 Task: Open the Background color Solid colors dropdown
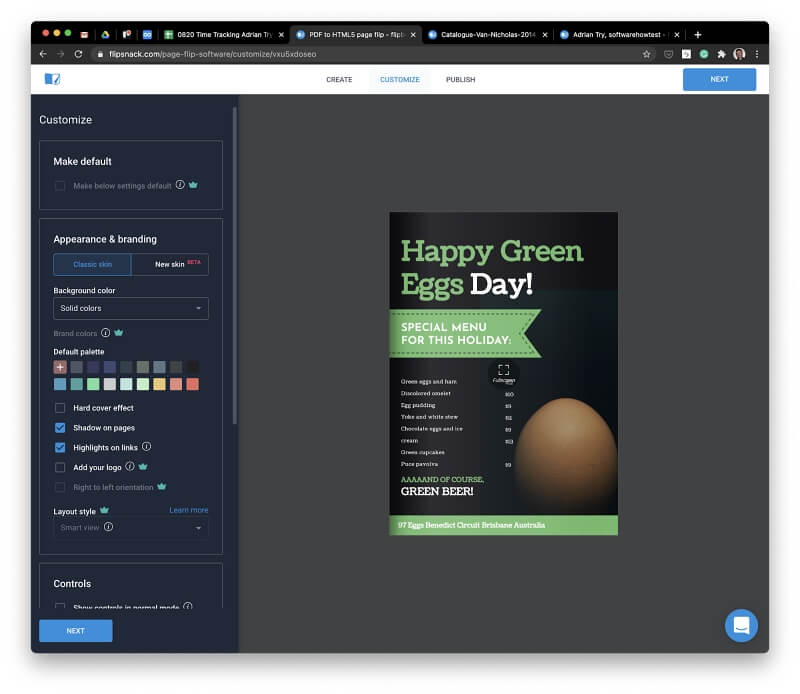click(x=130, y=308)
